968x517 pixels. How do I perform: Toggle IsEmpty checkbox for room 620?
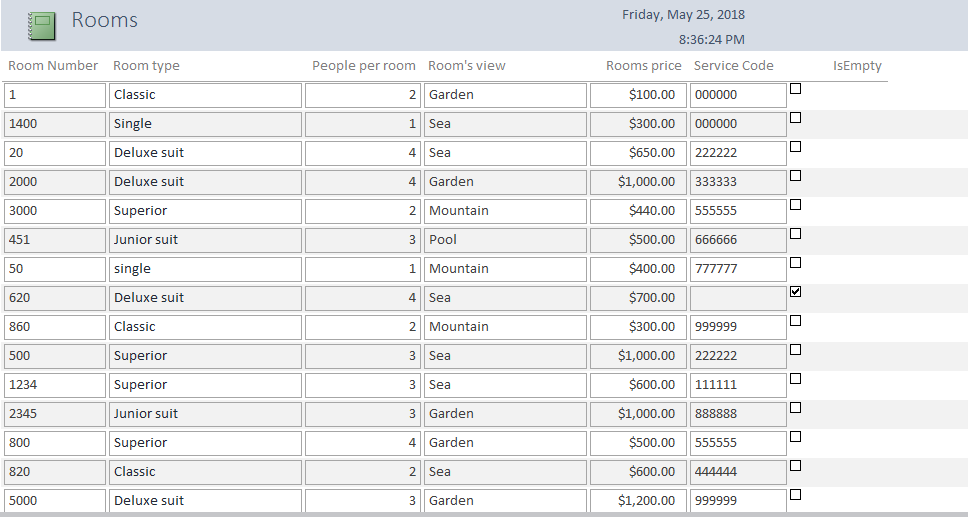click(x=796, y=292)
